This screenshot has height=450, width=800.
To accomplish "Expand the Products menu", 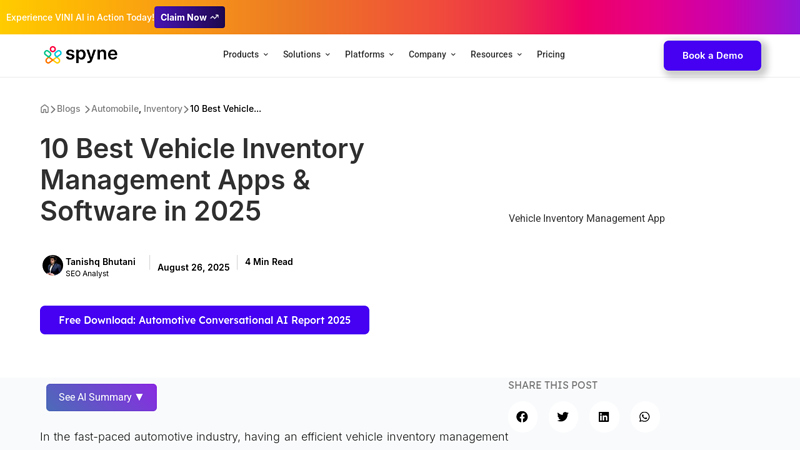I will click(x=245, y=55).
